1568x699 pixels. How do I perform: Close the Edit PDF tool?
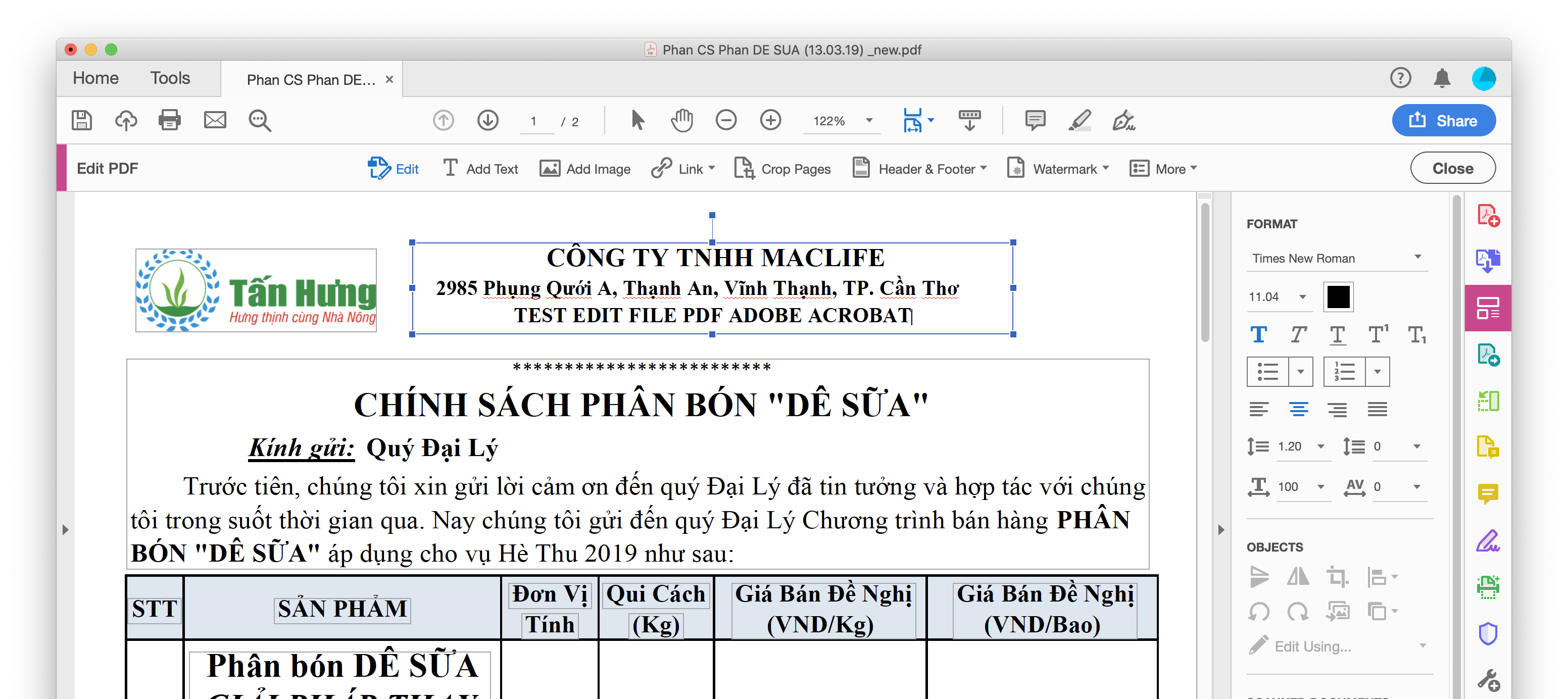coord(1452,168)
